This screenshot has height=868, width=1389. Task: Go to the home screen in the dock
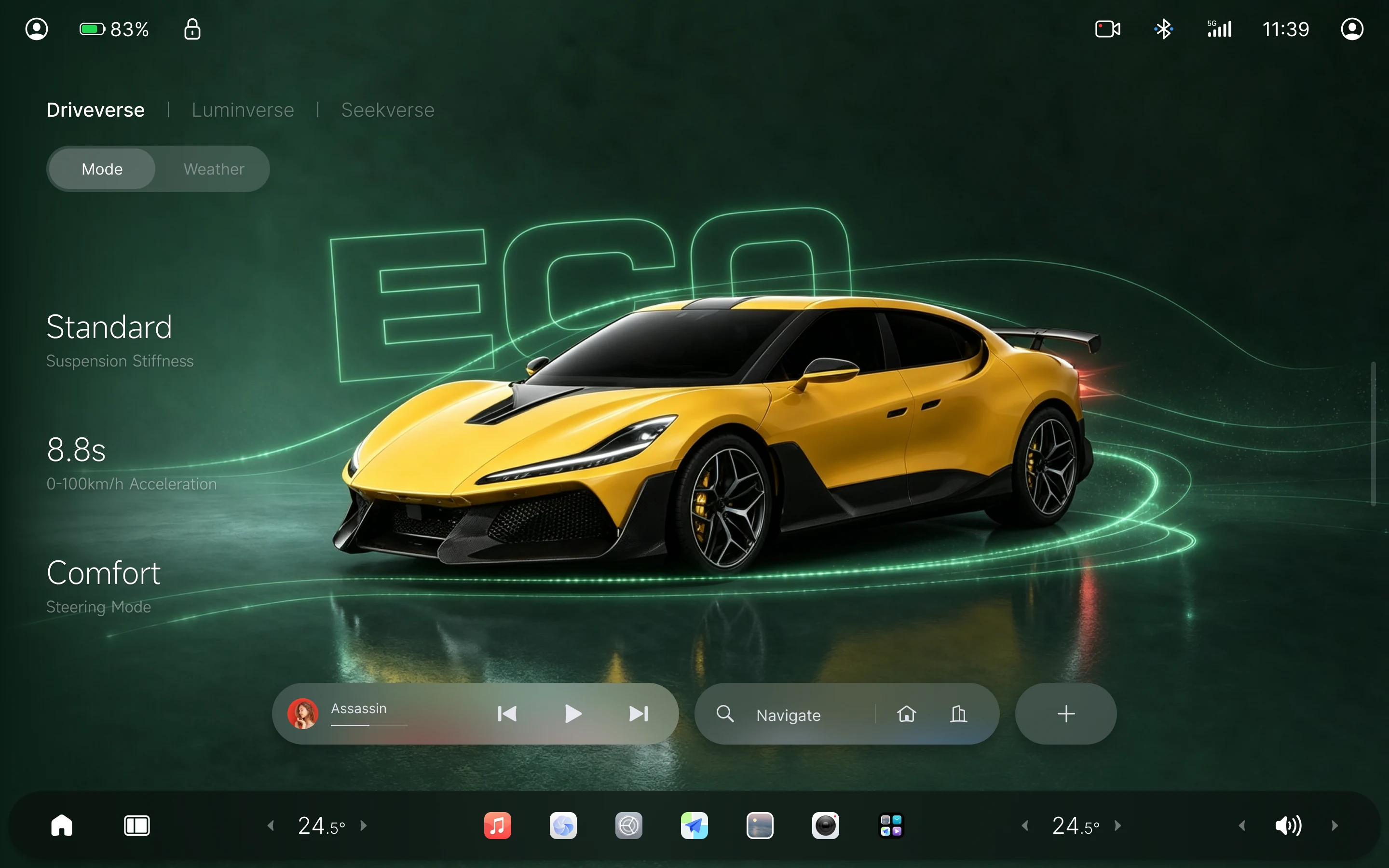point(61,826)
